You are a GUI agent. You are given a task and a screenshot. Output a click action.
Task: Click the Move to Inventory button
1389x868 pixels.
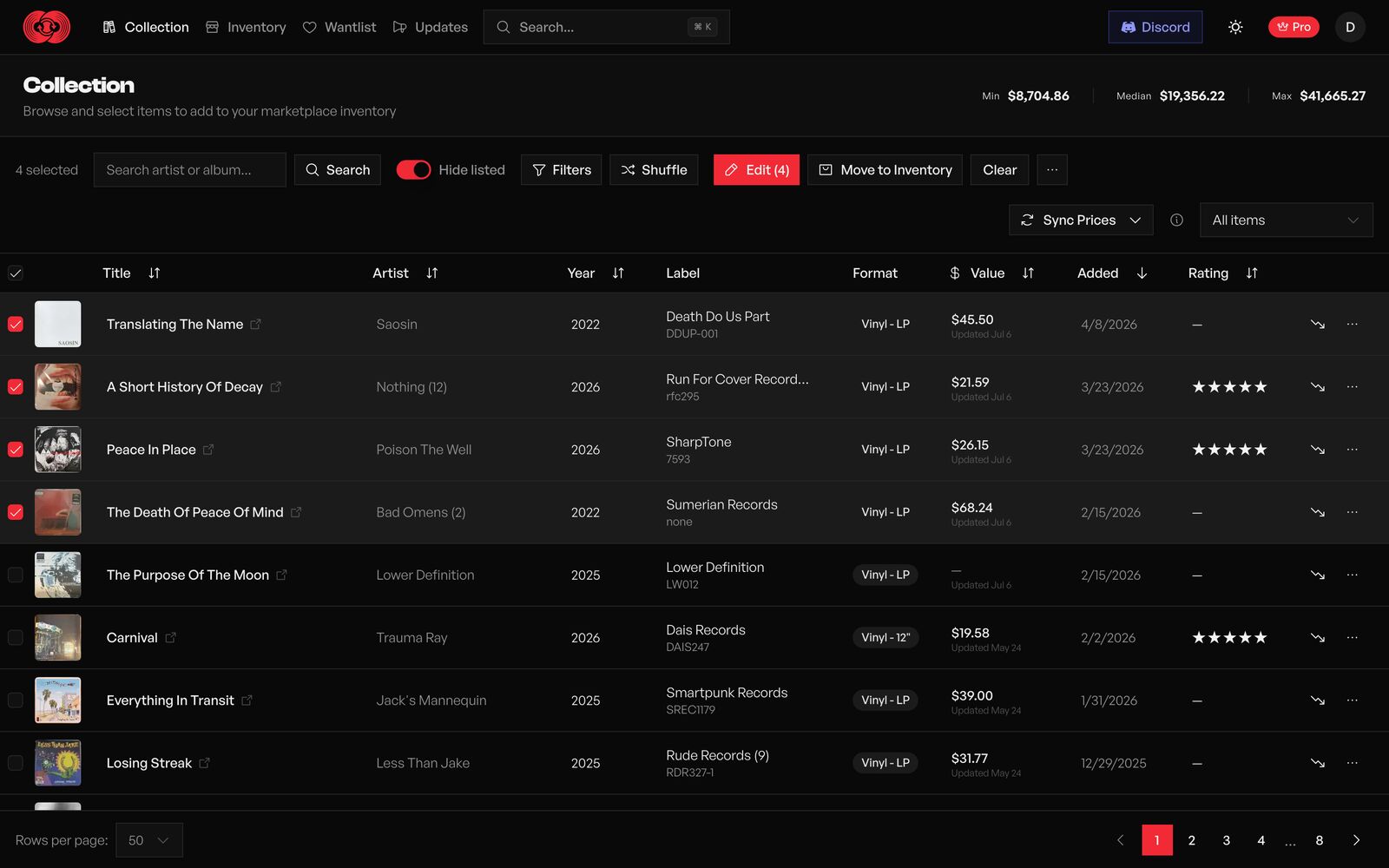click(885, 170)
